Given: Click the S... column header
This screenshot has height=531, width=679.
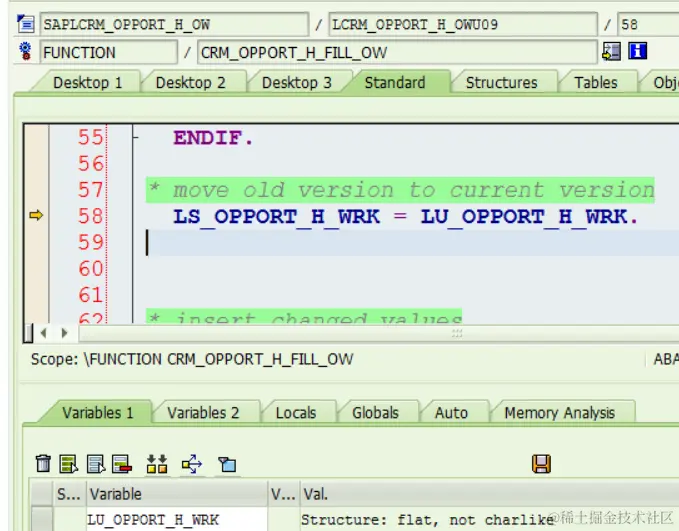Looking at the screenshot, I should tap(69, 494).
